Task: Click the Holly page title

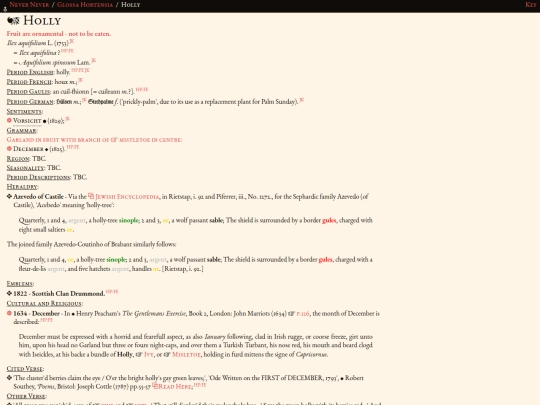Action: (42, 21)
